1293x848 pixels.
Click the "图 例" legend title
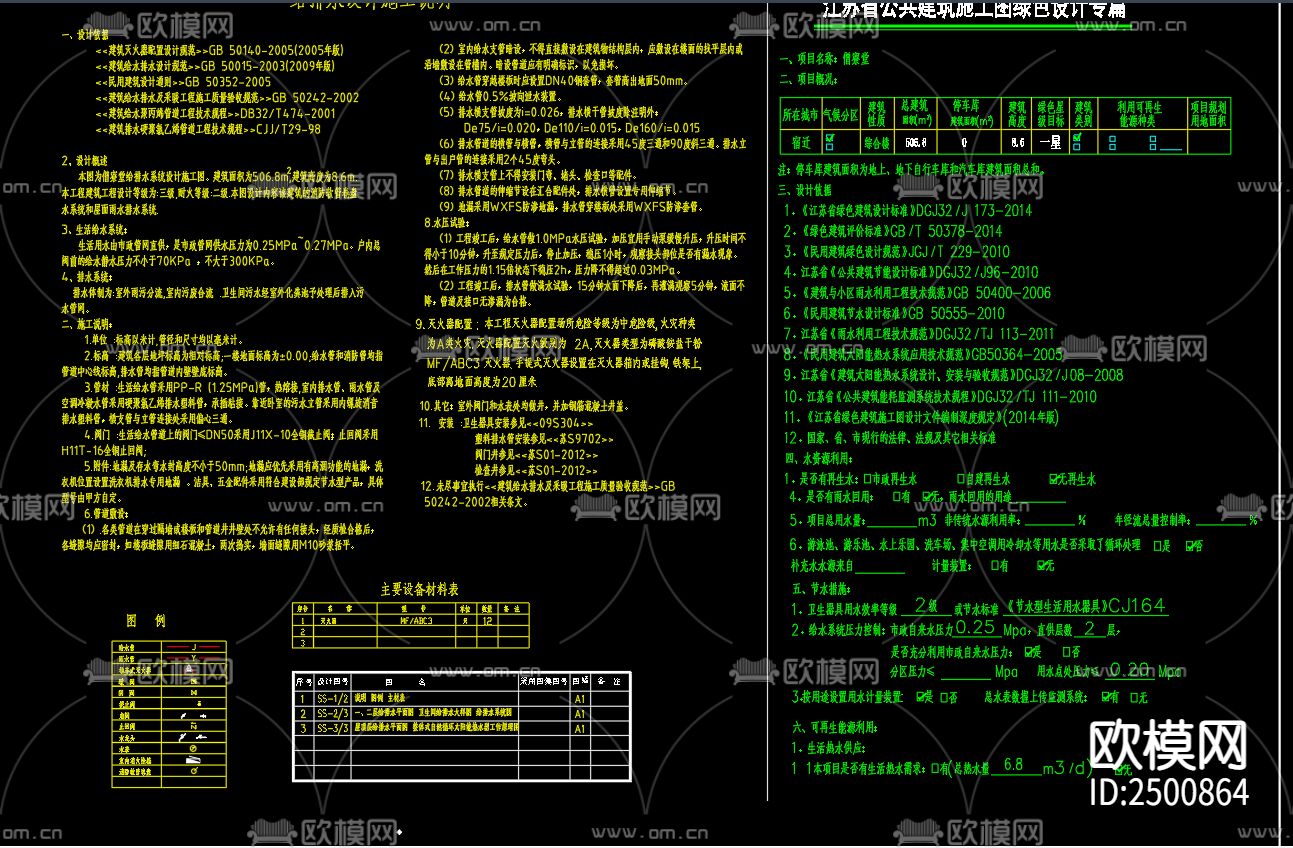coord(146,621)
